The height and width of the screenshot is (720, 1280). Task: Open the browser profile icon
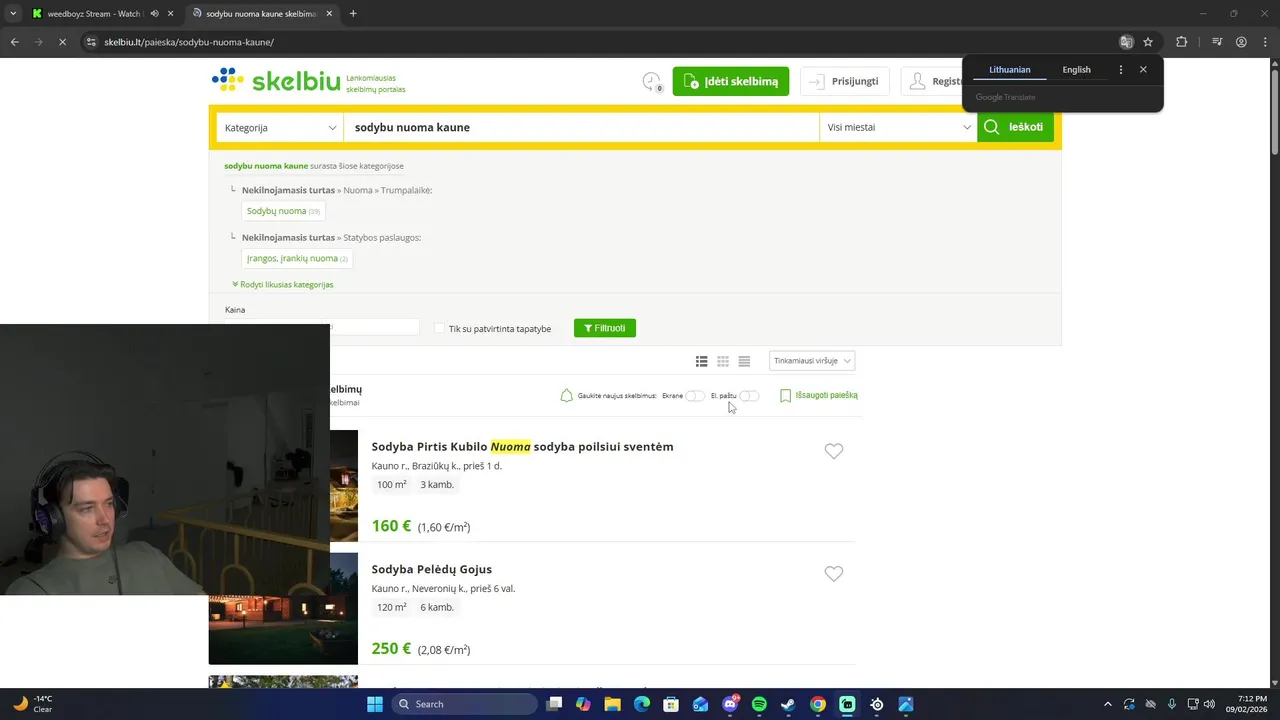[x=1241, y=42]
